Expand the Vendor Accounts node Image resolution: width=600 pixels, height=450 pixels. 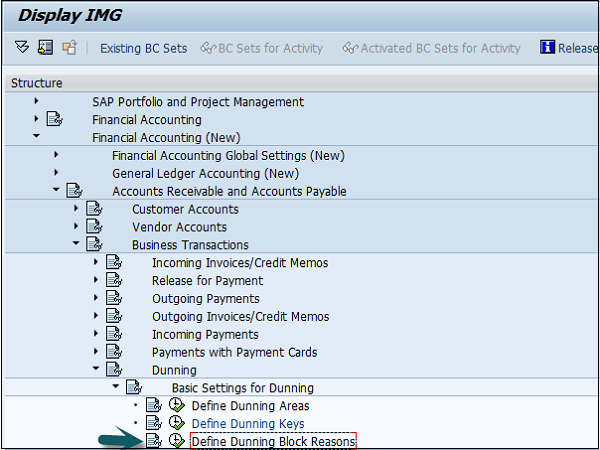click(76, 227)
